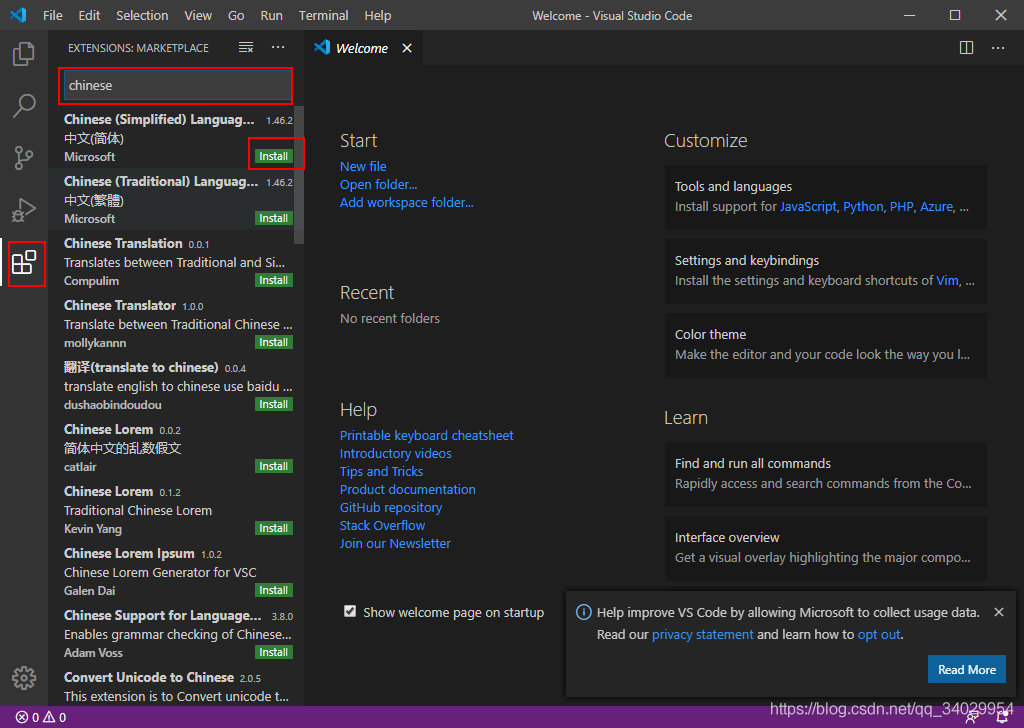The height and width of the screenshot is (728, 1024).
Task: Open the privacy statement link
Action: [x=702, y=635]
